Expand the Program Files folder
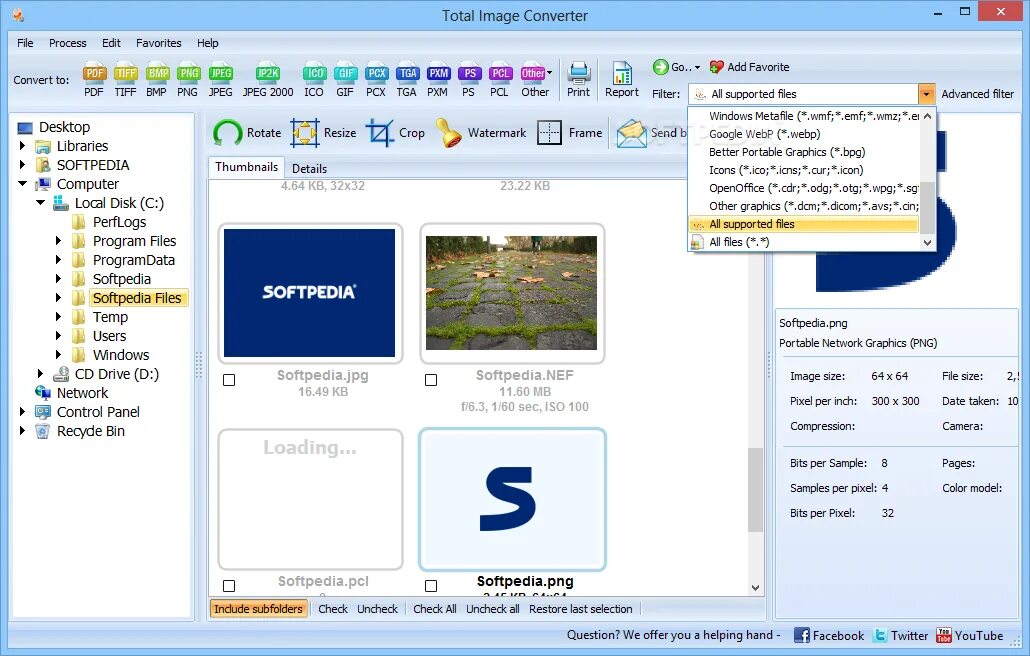Screen dimensions: 1030x656 tap(58, 241)
